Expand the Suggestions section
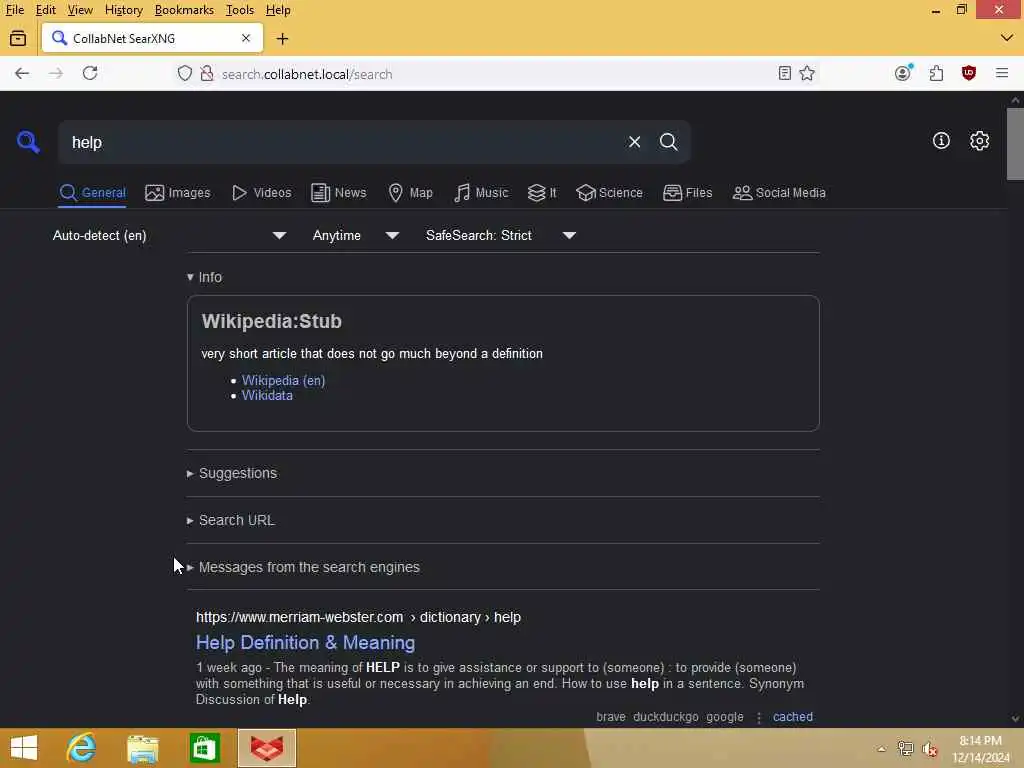 pyautogui.click(x=232, y=473)
